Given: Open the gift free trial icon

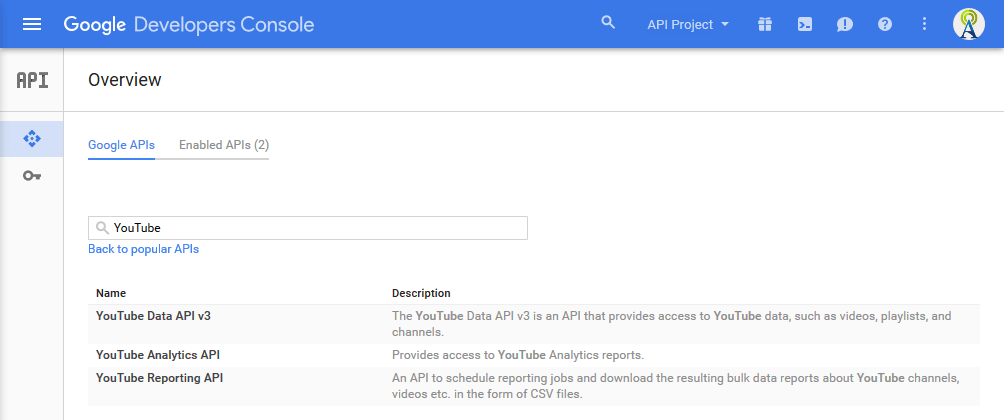Looking at the screenshot, I should pyautogui.click(x=765, y=24).
